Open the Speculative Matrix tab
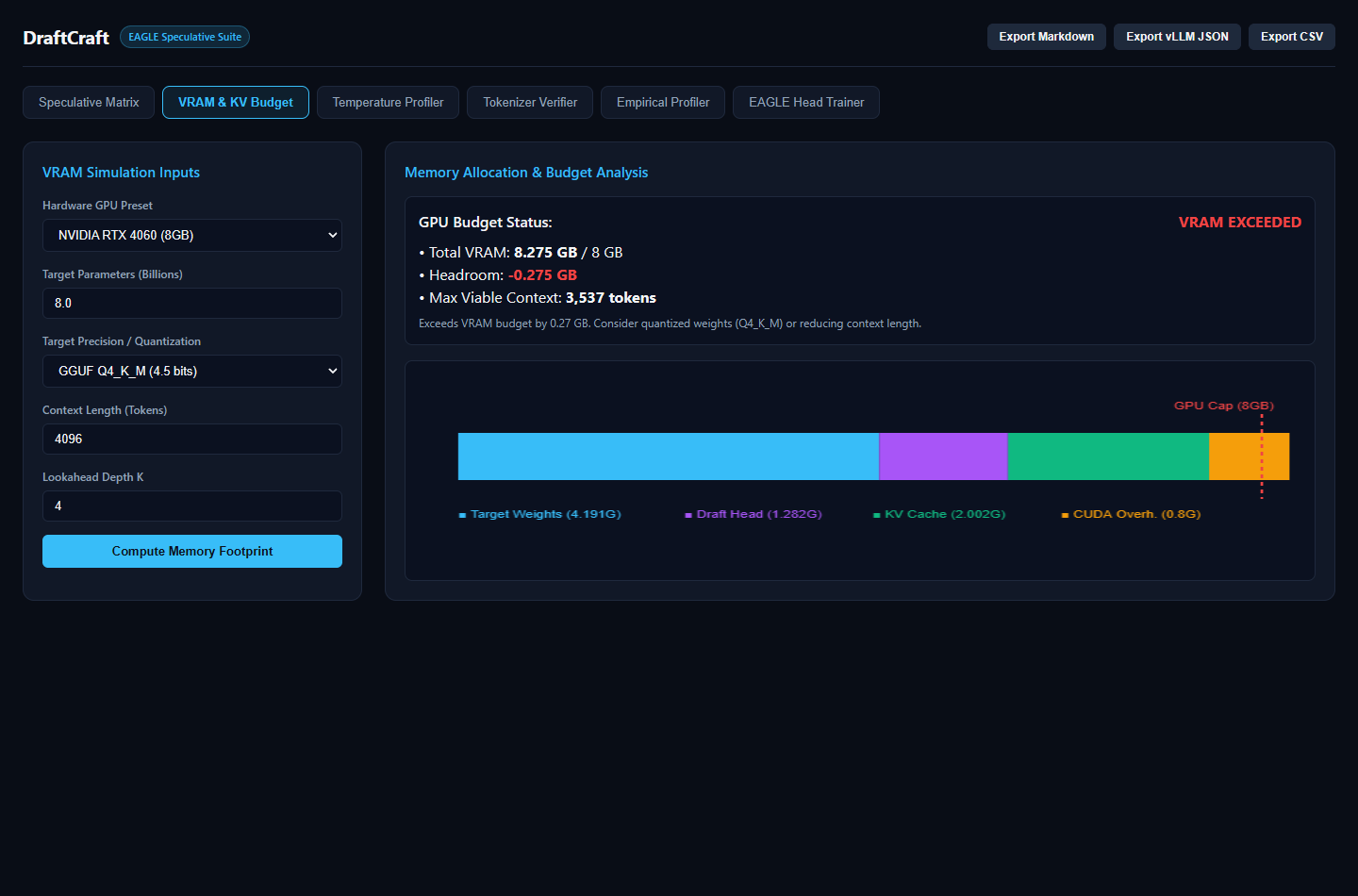 tap(89, 102)
